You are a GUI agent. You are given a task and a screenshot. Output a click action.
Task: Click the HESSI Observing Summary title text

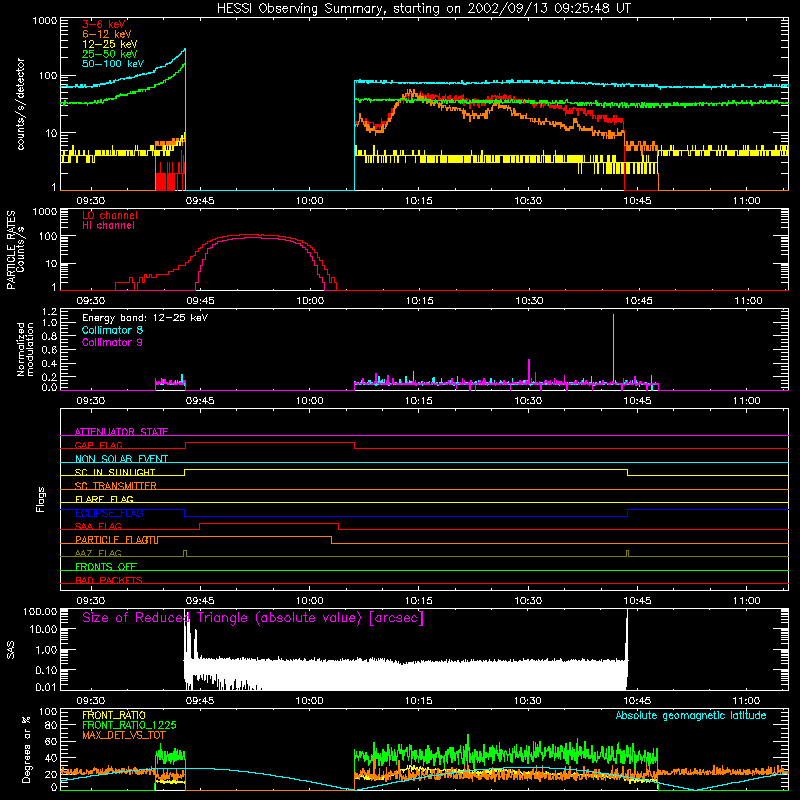[423, 9]
